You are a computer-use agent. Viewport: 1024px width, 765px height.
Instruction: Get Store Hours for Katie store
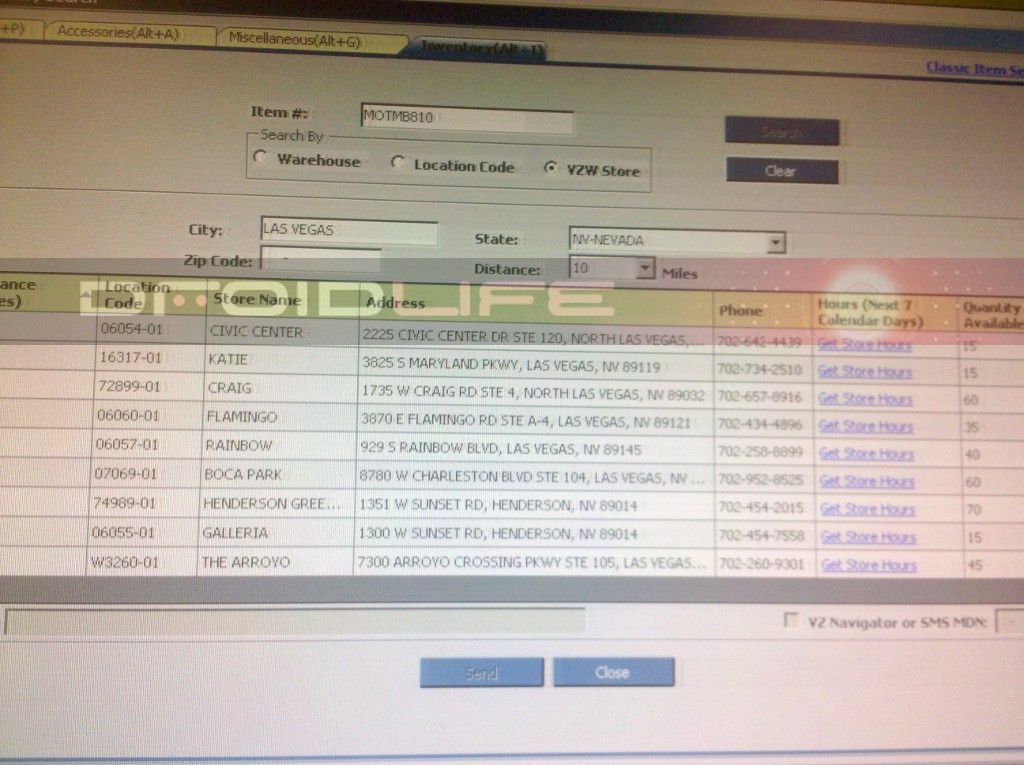click(865, 371)
